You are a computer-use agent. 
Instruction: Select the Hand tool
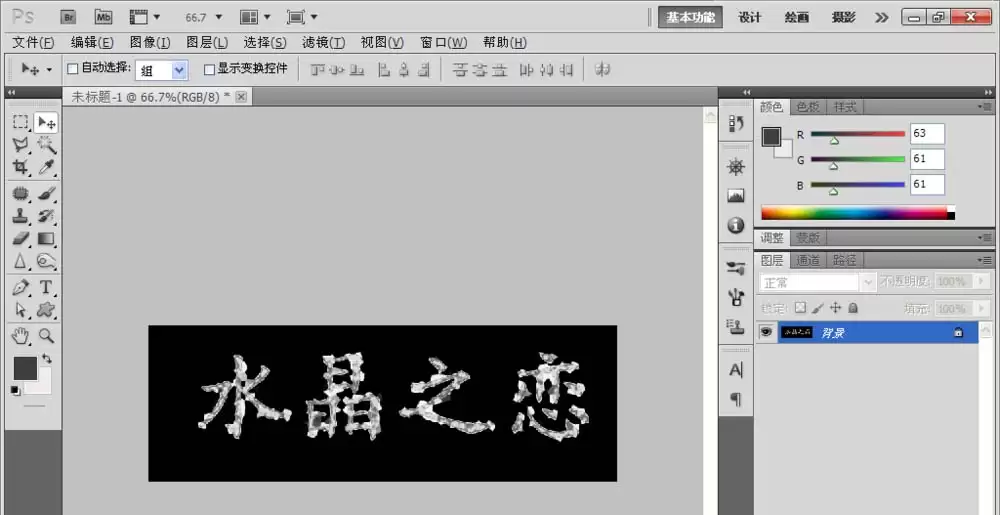coord(21,335)
